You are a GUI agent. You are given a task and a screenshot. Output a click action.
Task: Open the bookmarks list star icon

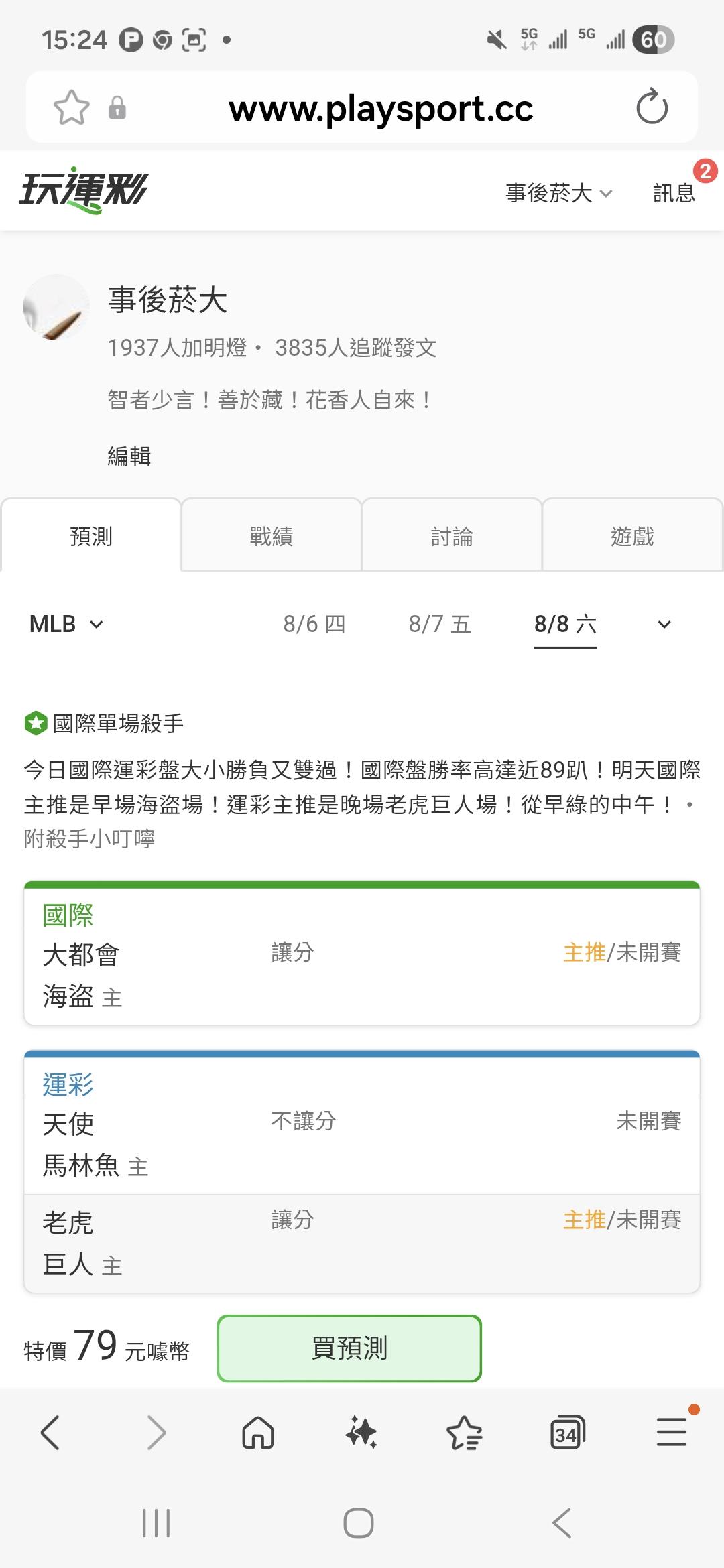coord(464,1433)
